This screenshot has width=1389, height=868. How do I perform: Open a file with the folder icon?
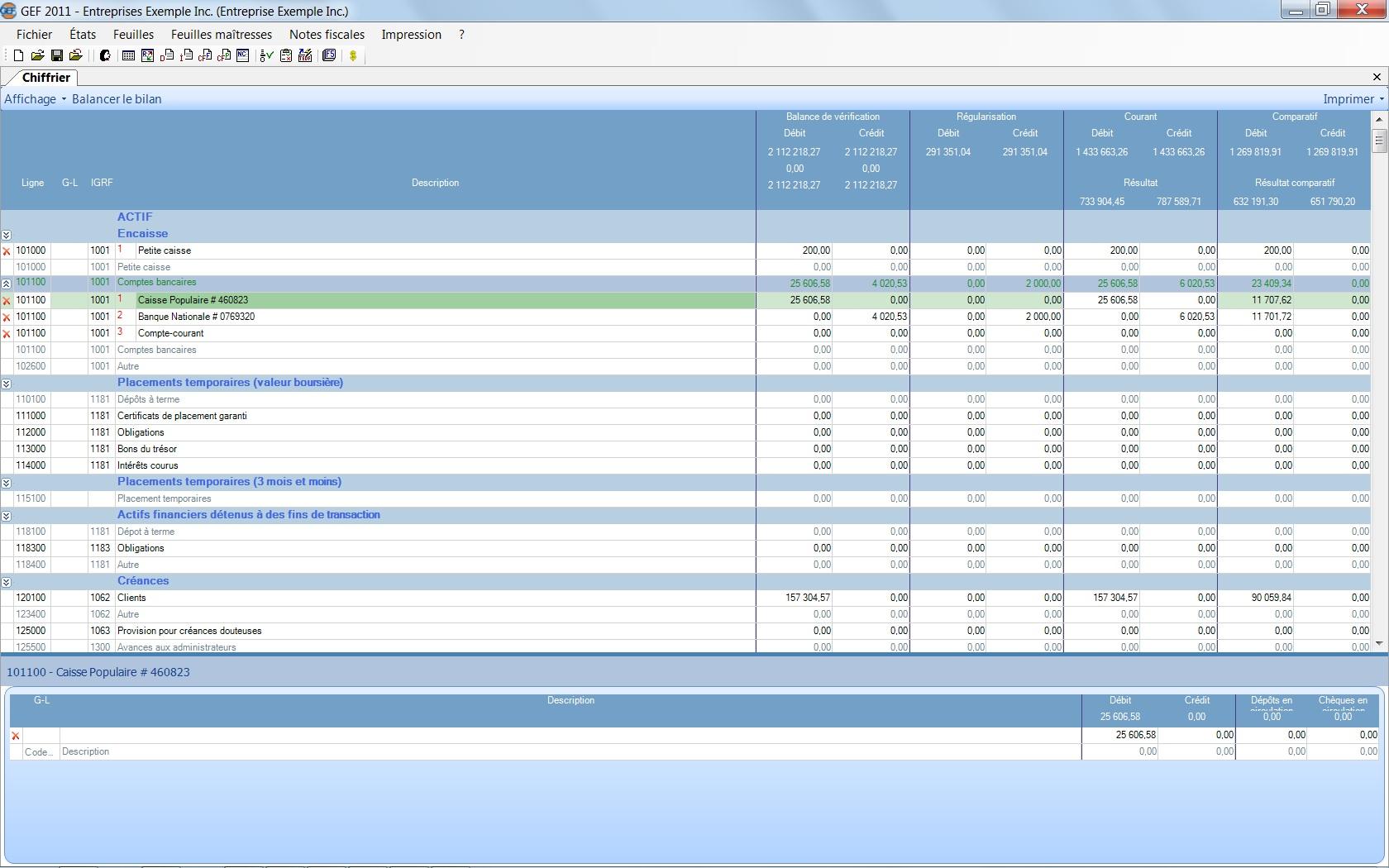click(x=37, y=55)
